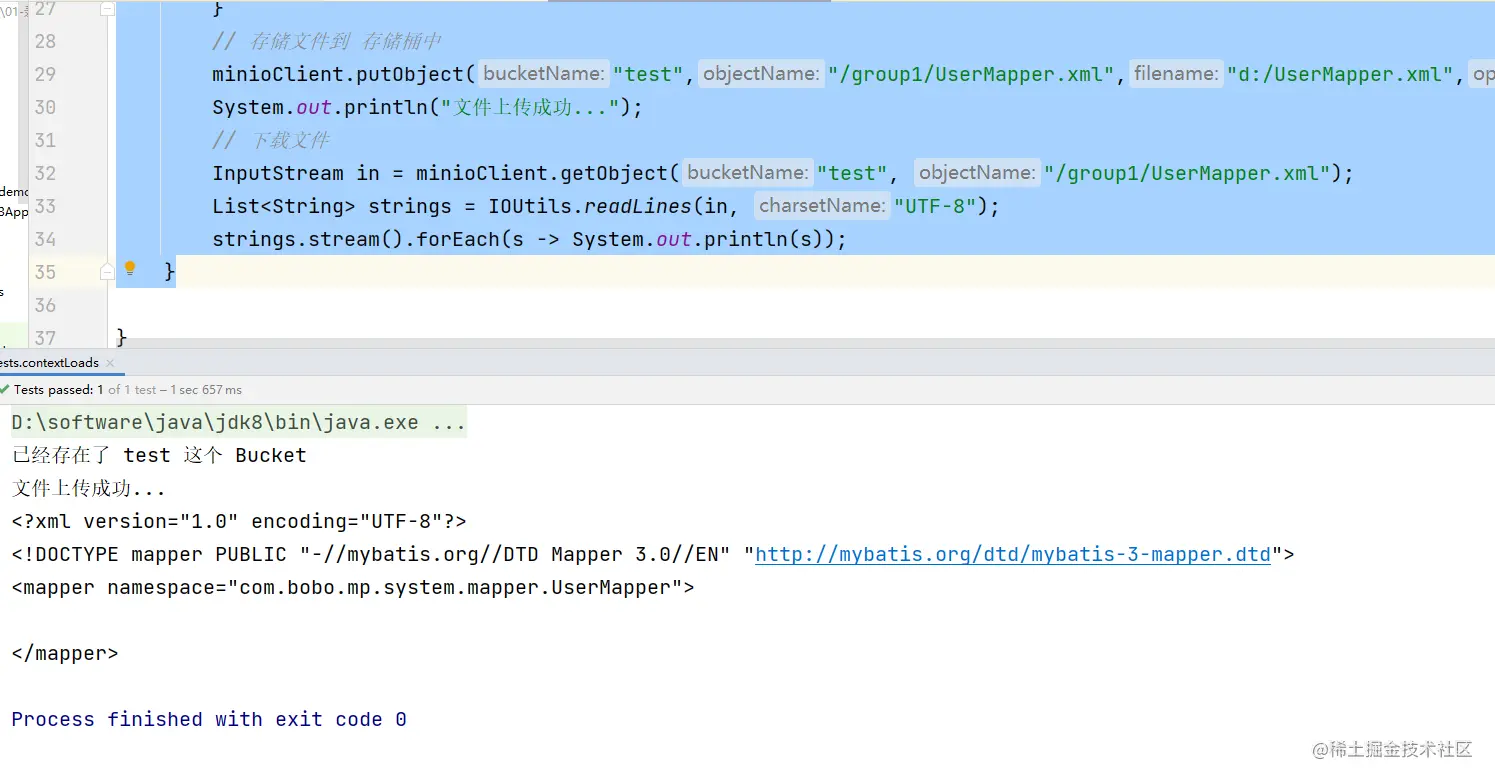Viewport: 1495px width, 782px height.
Task: Click 'minioClient.putObject(' on line 29
Action: 344,74
